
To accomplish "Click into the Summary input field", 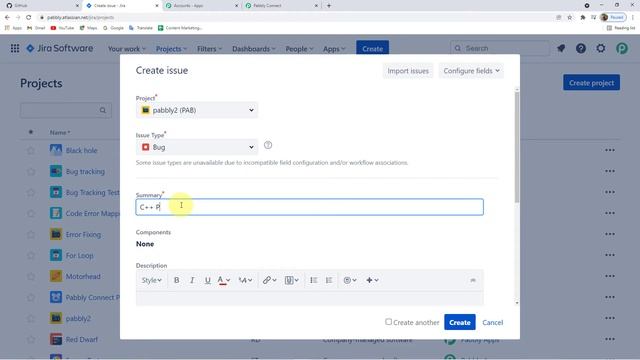I will coord(309,207).
